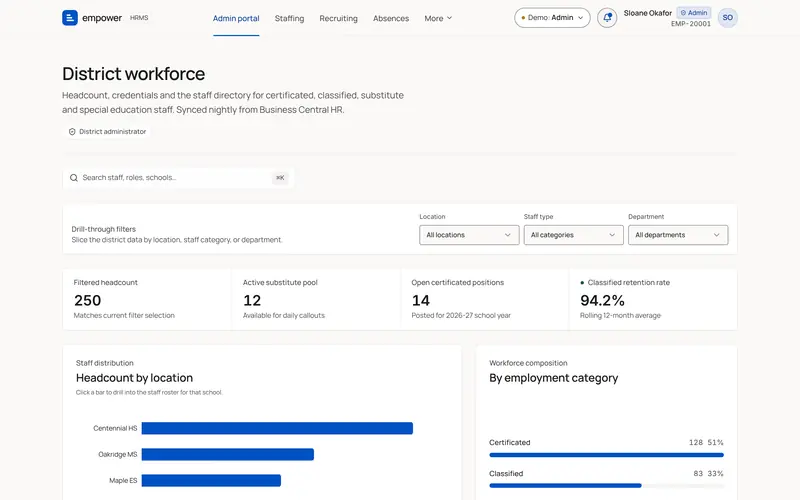The height and width of the screenshot is (500, 800).
Task: Click the Centennial HS bar
Action: click(x=277, y=428)
